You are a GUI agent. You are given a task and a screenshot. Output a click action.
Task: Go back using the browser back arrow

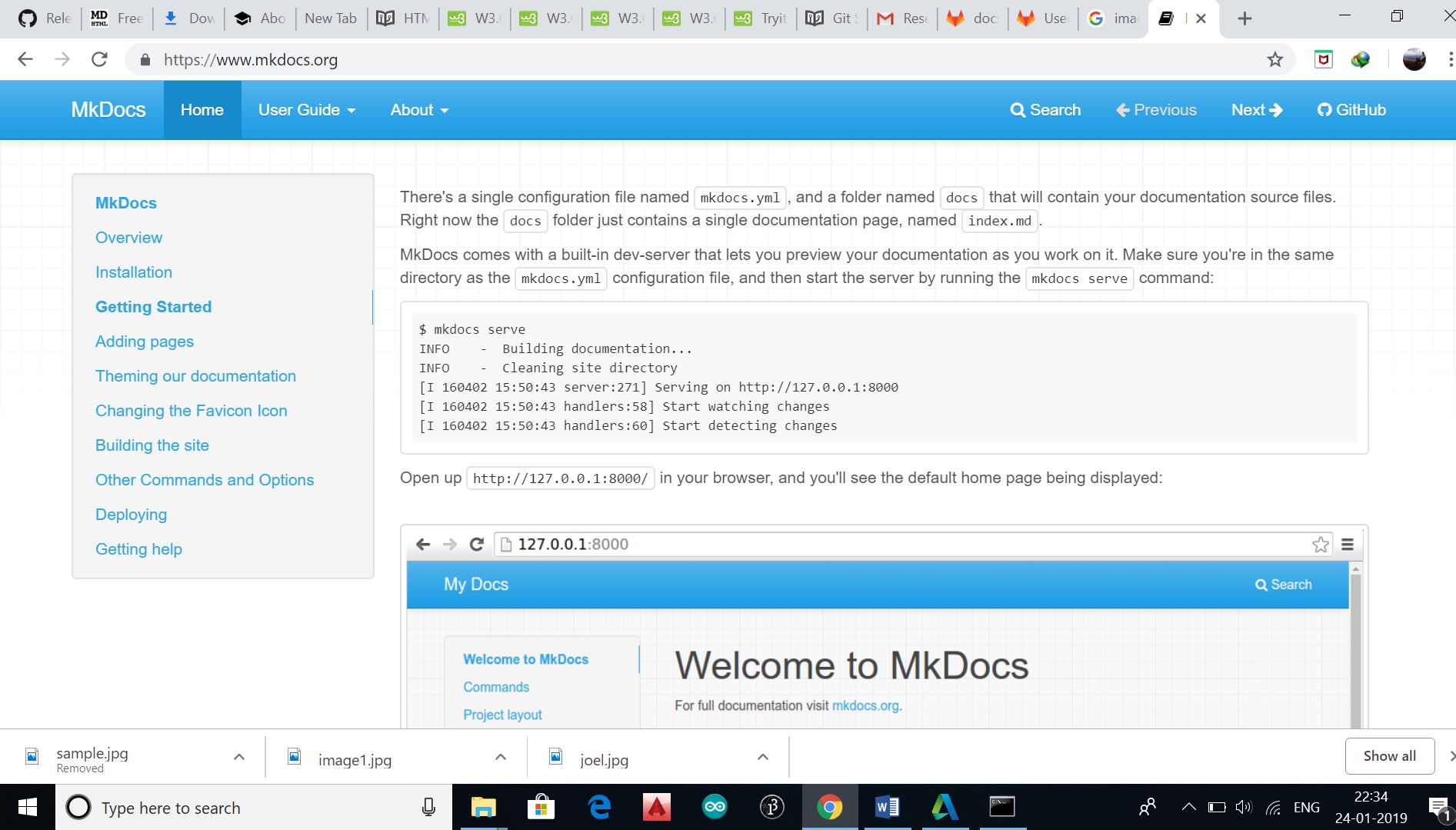(25, 59)
